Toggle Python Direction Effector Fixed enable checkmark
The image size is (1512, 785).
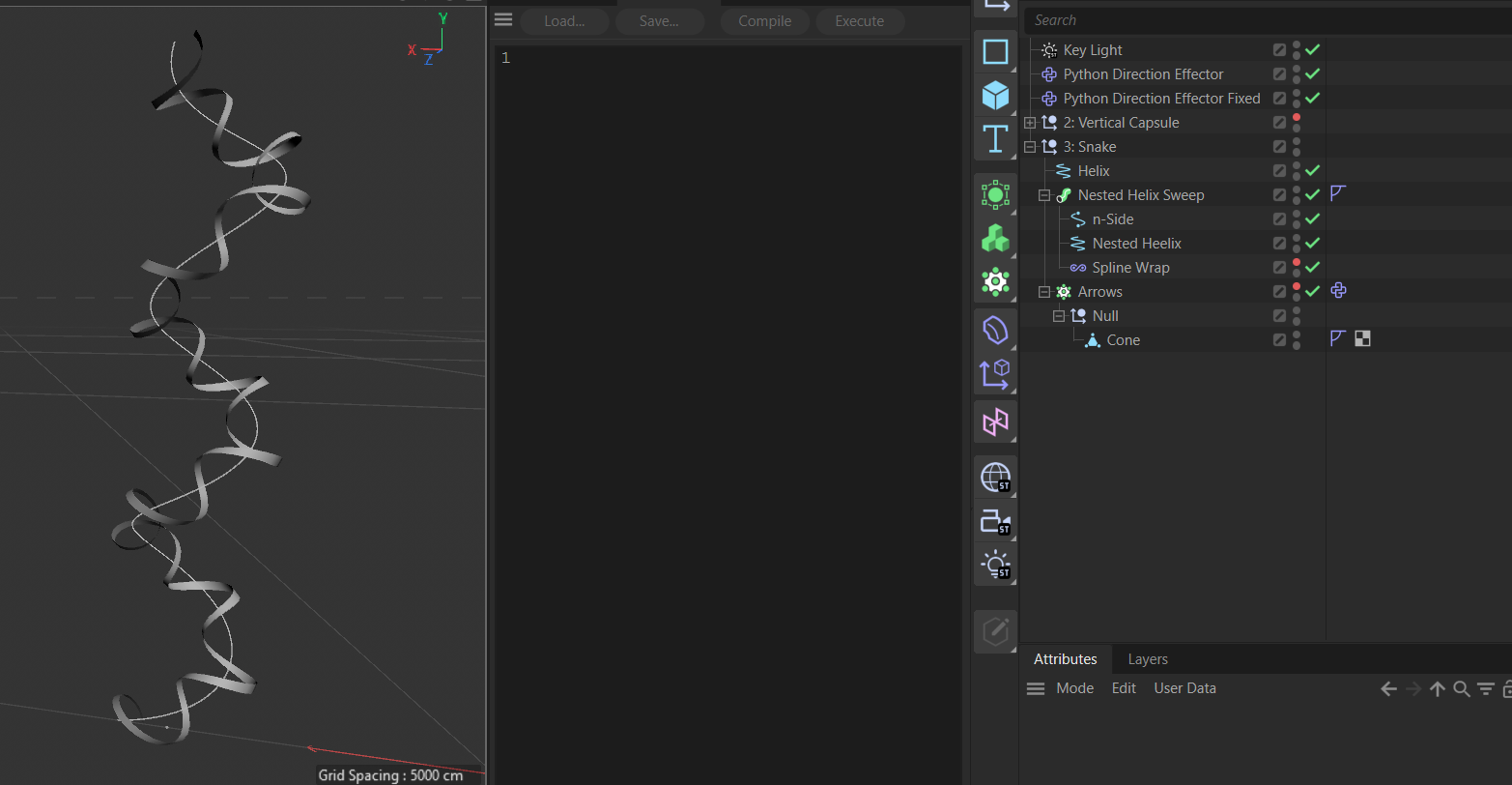(1312, 98)
